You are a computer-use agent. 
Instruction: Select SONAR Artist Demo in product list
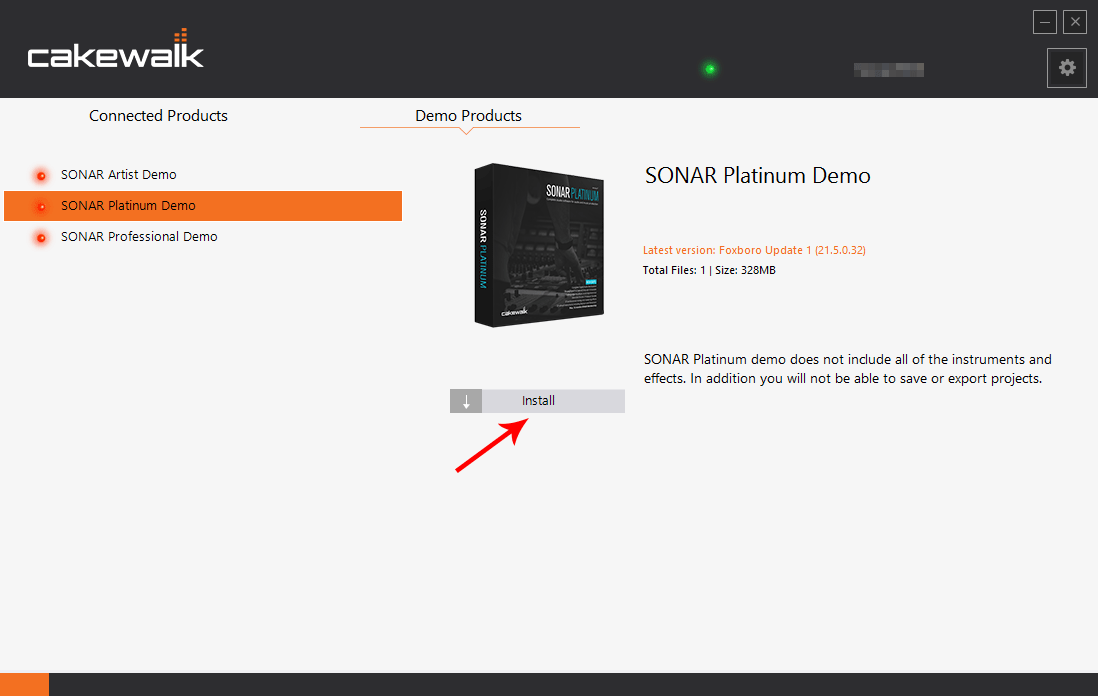tap(118, 175)
